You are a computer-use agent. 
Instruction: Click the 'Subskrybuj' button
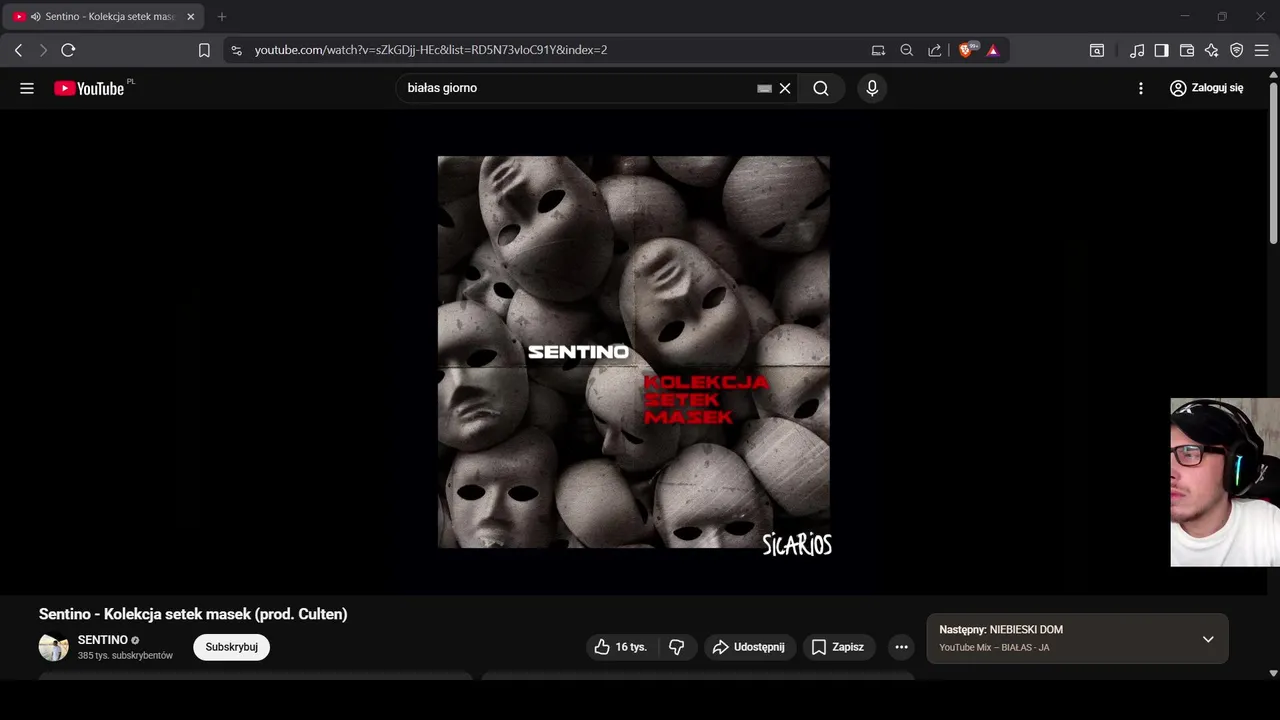(x=232, y=647)
